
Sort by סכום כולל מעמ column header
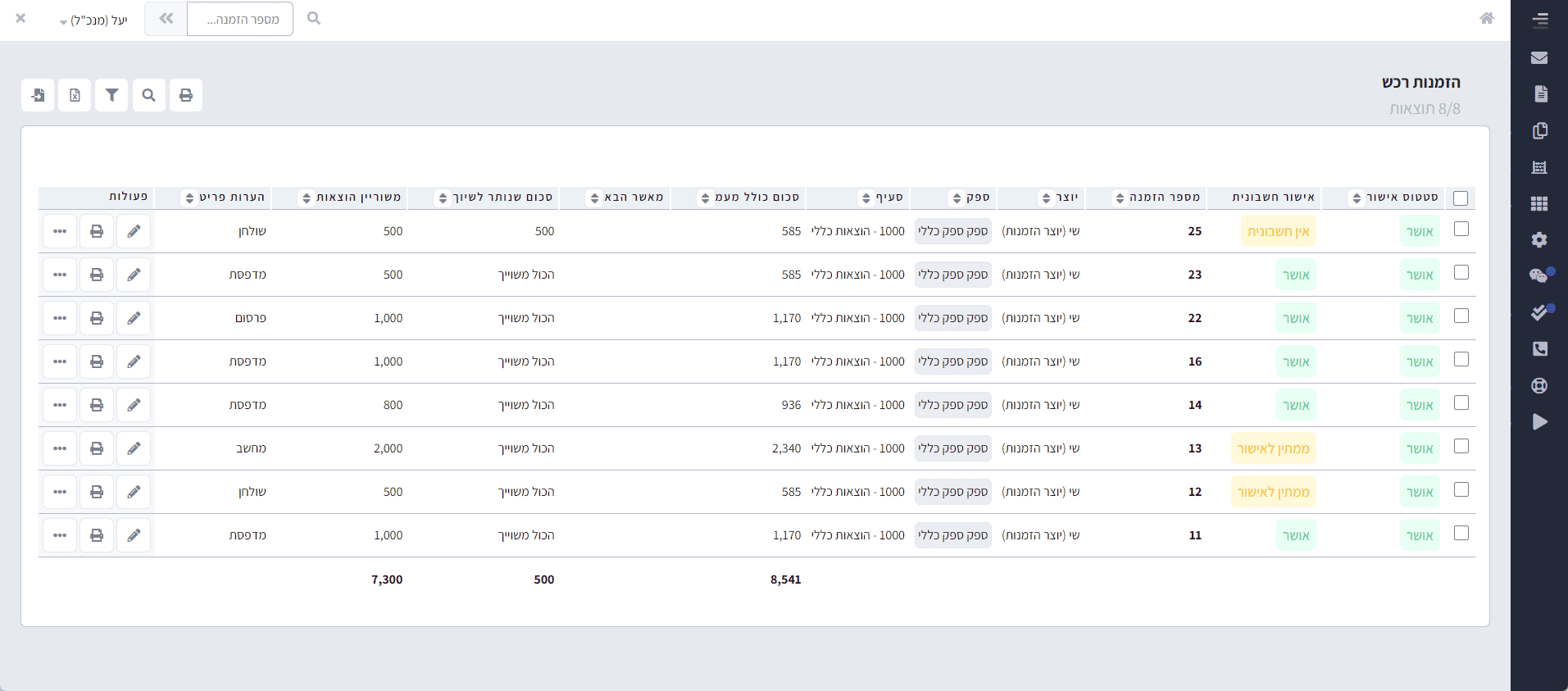point(748,198)
